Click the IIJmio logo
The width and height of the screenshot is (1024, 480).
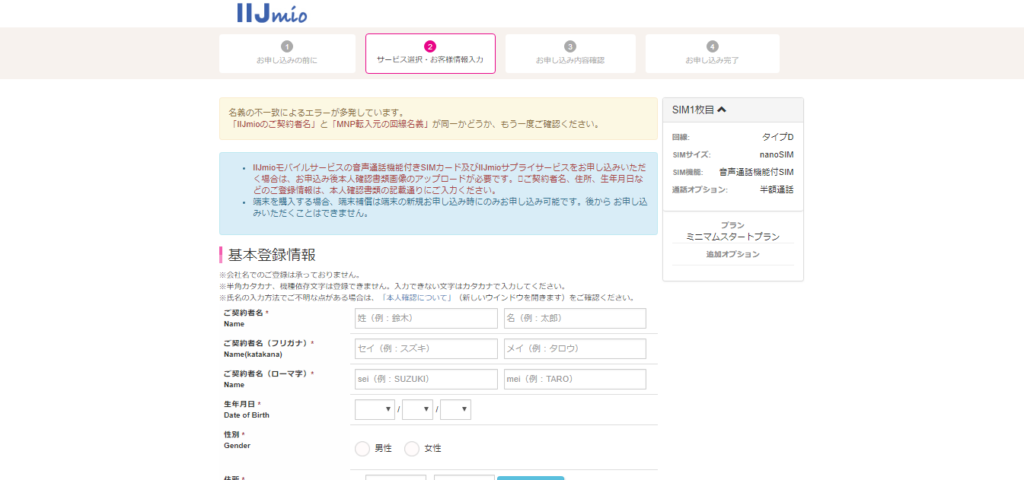pyautogui.click(x=272, y=12)
